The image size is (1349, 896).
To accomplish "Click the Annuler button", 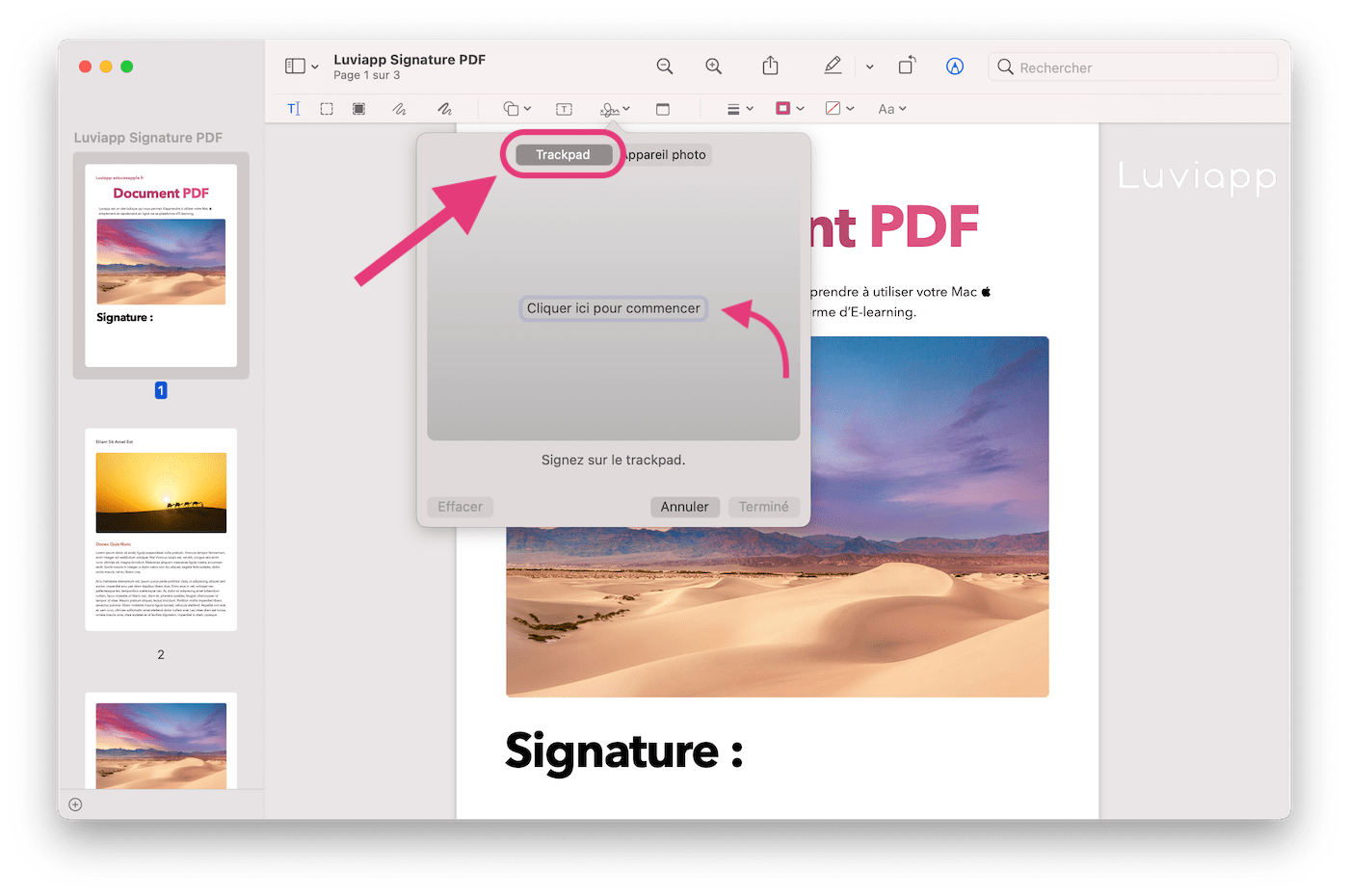I will coord(684,507).
